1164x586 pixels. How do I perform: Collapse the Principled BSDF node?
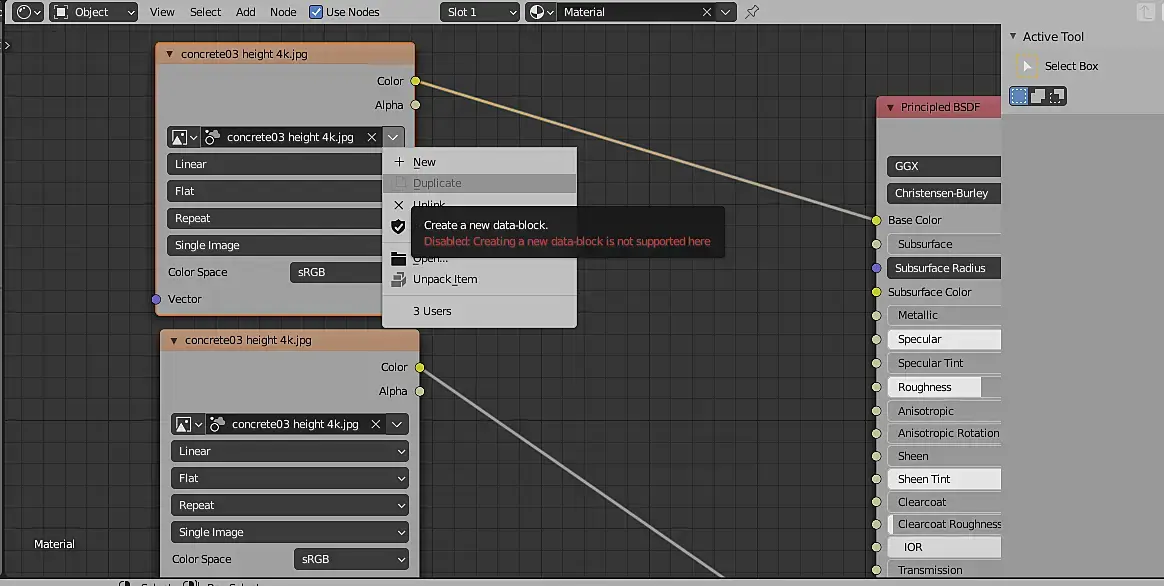pos(890,108)
